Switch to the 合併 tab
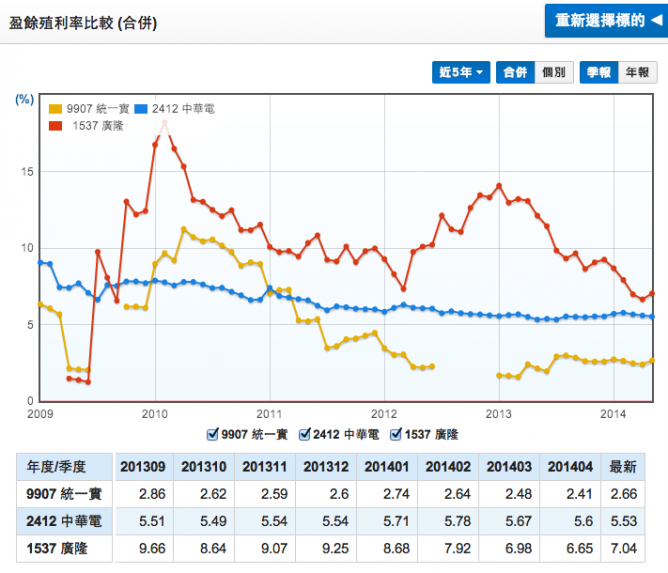Viewport: 668px width, 573px height. click(x=515, y=73)
